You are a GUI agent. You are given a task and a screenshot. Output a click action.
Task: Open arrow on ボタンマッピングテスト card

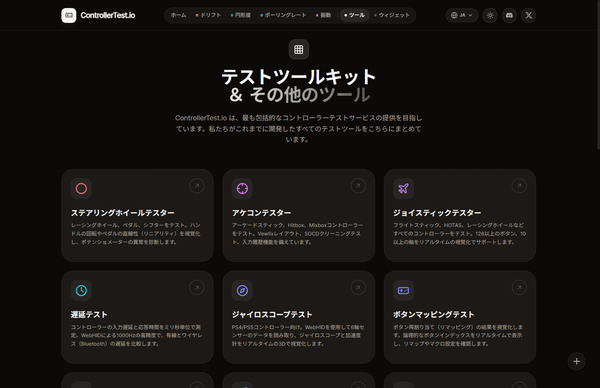point(519,288)
